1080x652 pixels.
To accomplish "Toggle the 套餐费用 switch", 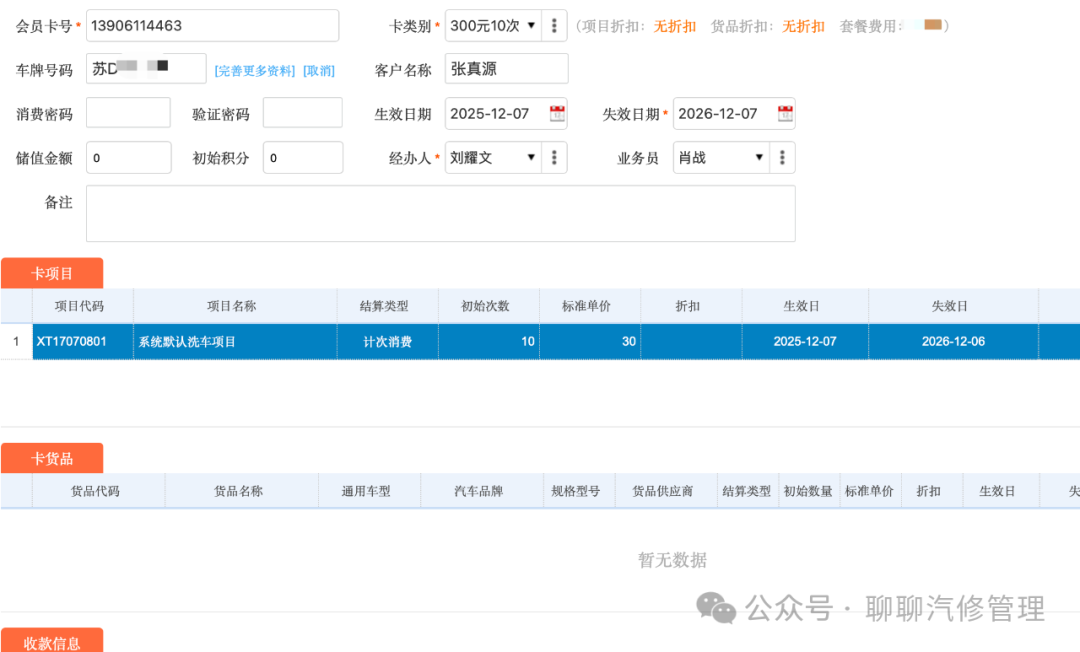I will pyautogui.click(x=929, y=25).
